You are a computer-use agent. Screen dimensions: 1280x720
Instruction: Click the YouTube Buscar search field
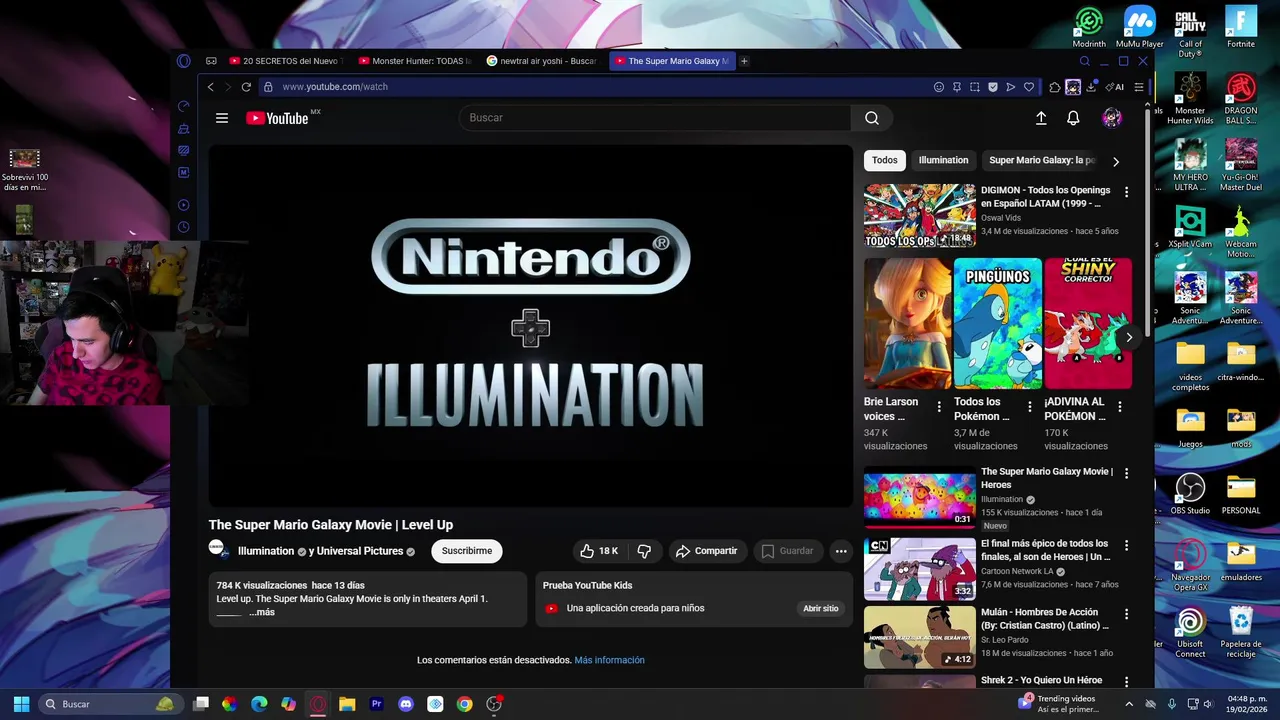(x=655, y=118)
